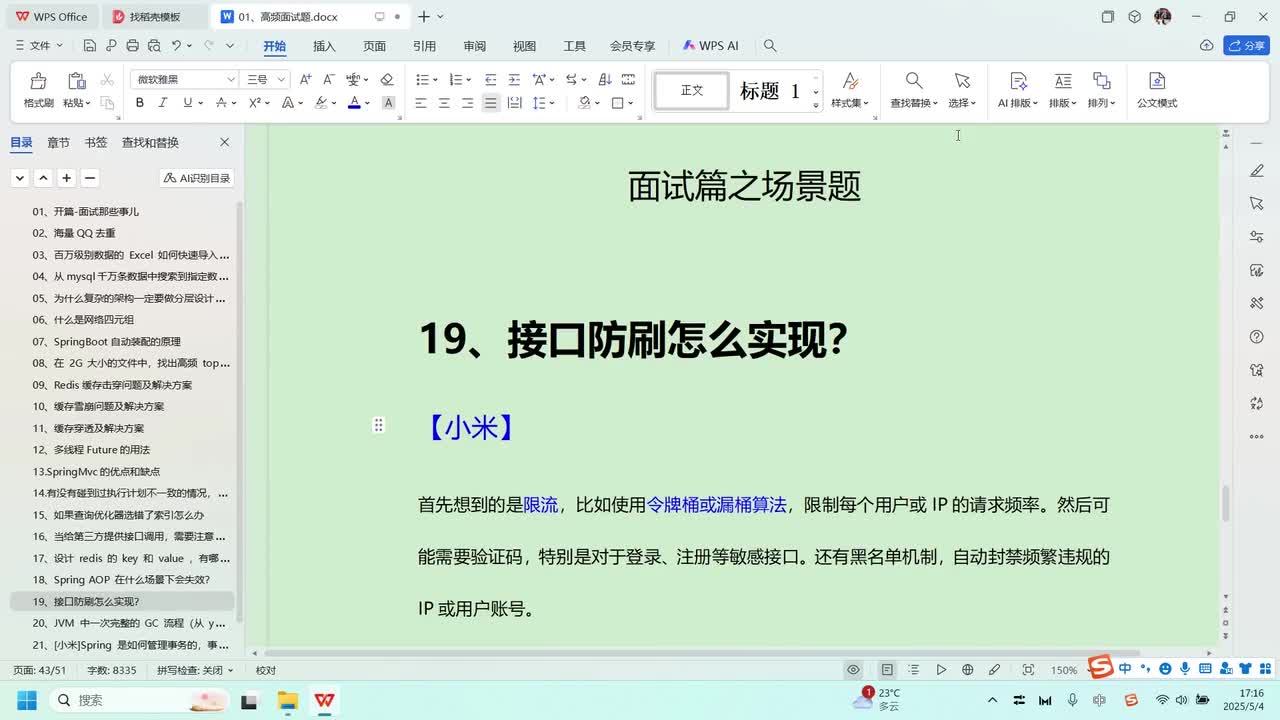Toggle Strikethrough formatting
The width and height of the screenshot is (1280, 720).
pos(220,103)
